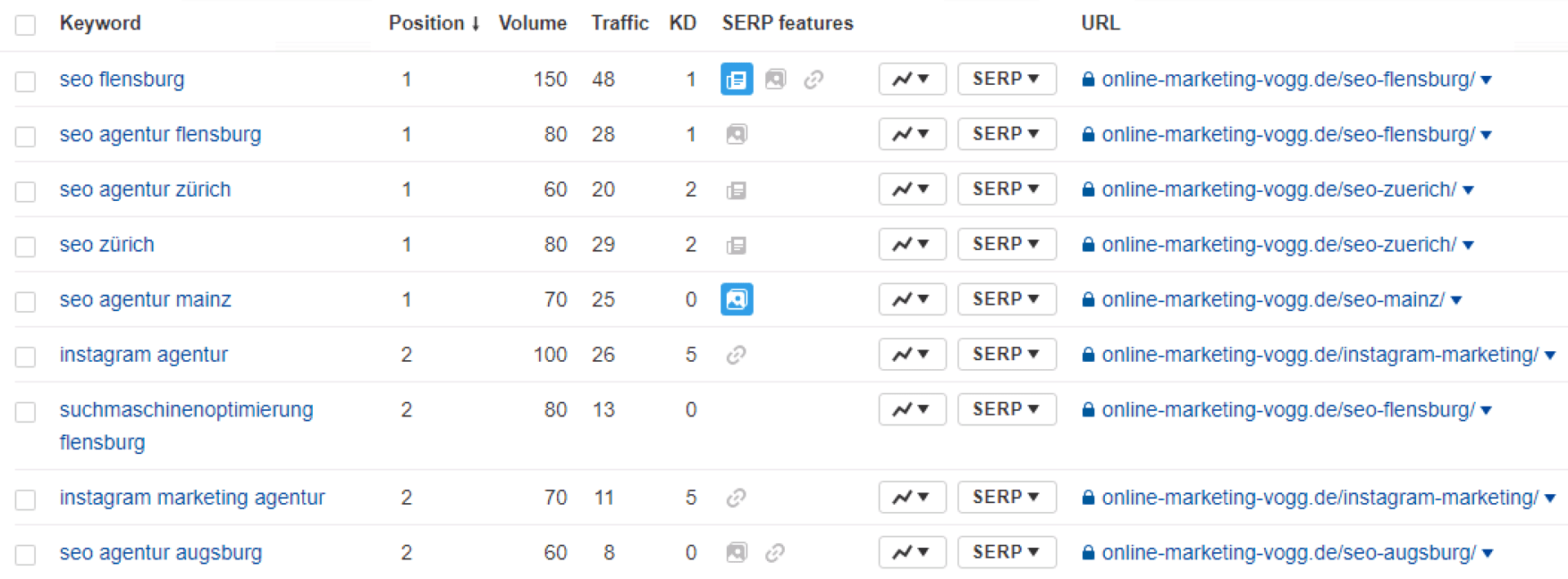Open SERP dropdown for seo agentur flensburg

[1007, 134]
